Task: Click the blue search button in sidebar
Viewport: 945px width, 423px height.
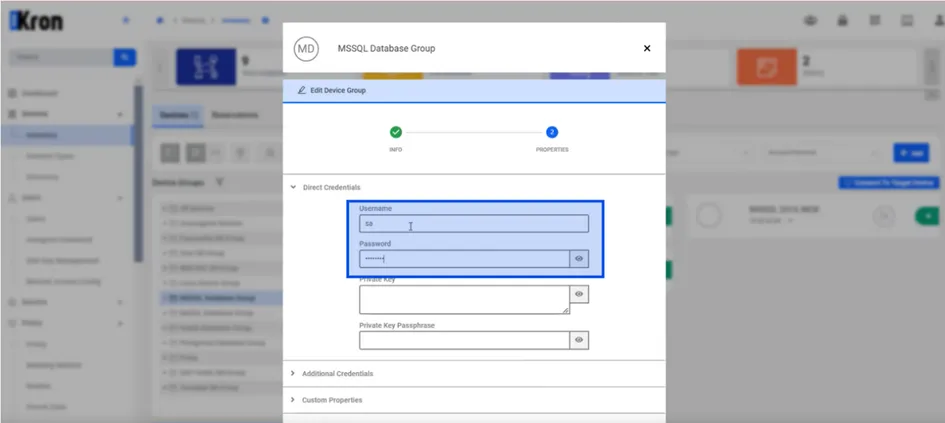Action: click(x=125, y=57)
